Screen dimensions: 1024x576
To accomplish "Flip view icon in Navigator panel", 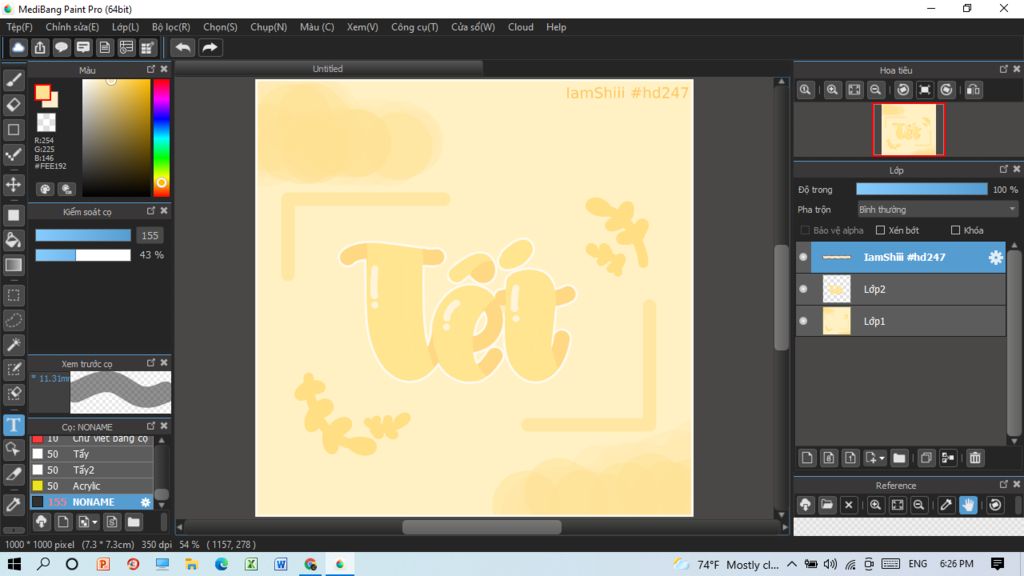I will click(973, 90).
